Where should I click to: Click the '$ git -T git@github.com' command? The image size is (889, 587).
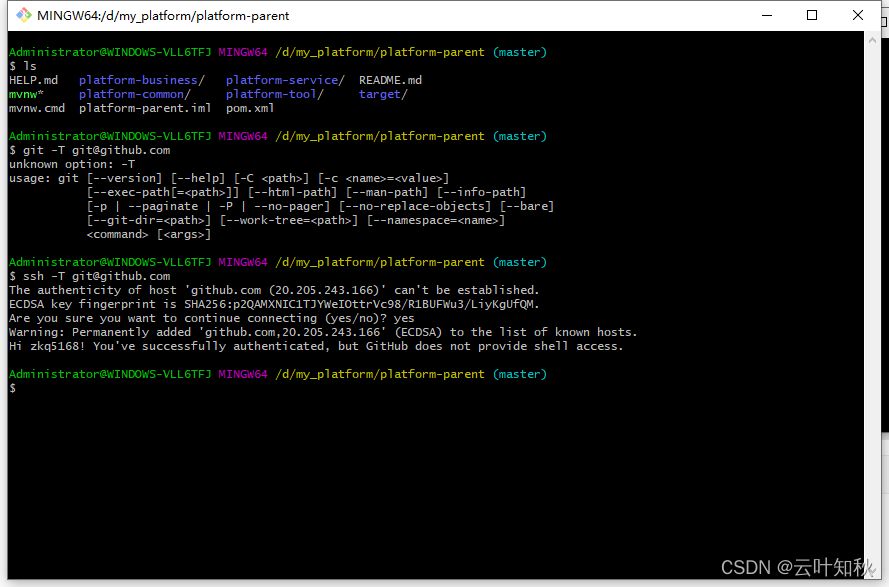pyautogui.click(x=90, y=150)
